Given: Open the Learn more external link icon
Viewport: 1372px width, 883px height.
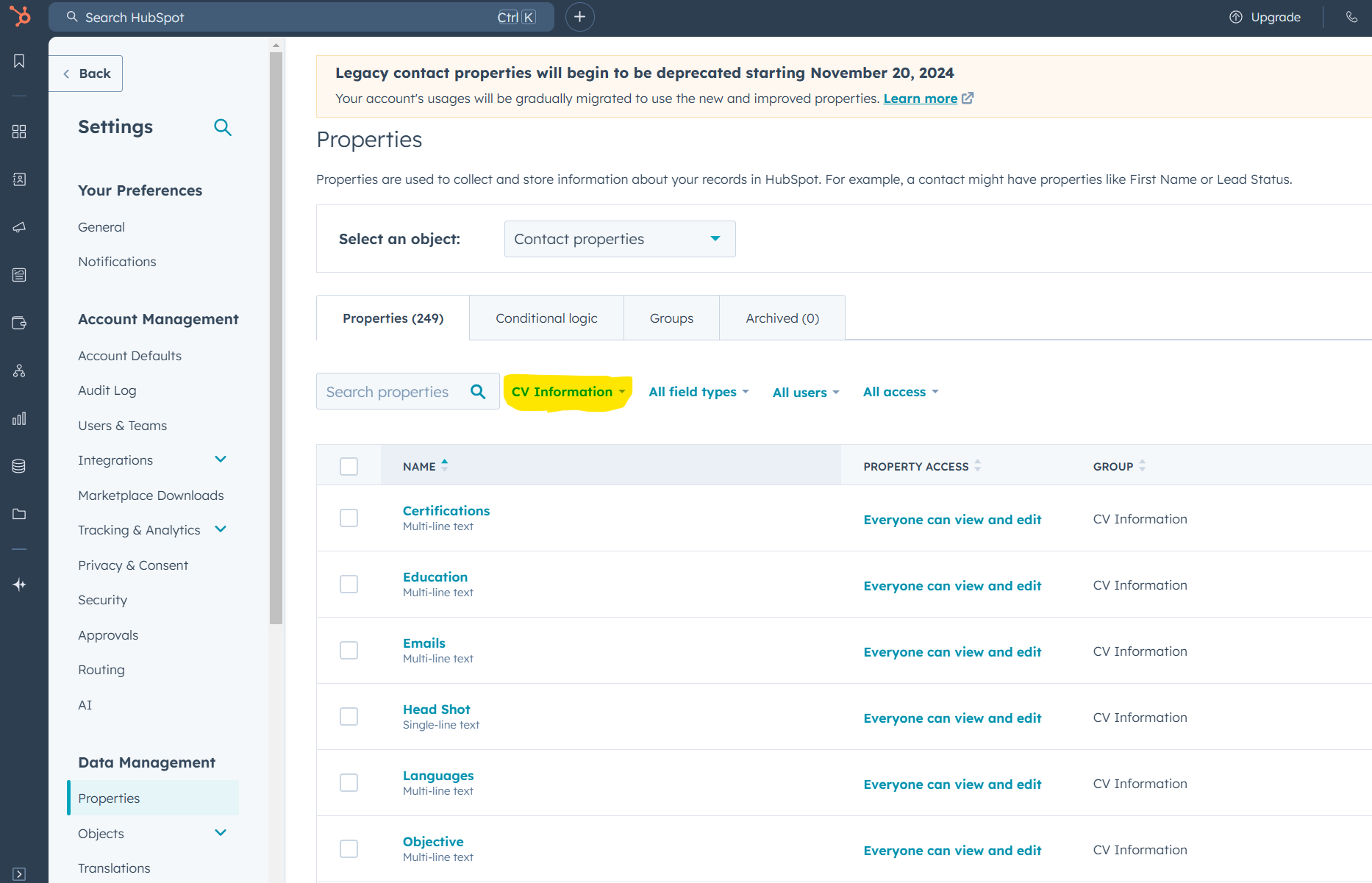Looking at the screenshot, I should point(968,98).
